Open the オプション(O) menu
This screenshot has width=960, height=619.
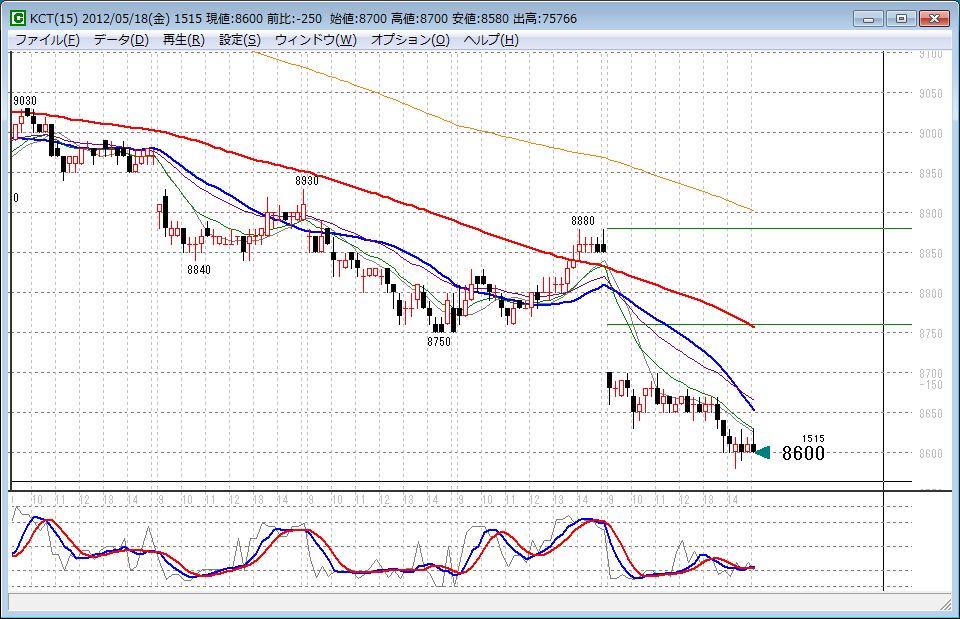[x=411, y=40]
